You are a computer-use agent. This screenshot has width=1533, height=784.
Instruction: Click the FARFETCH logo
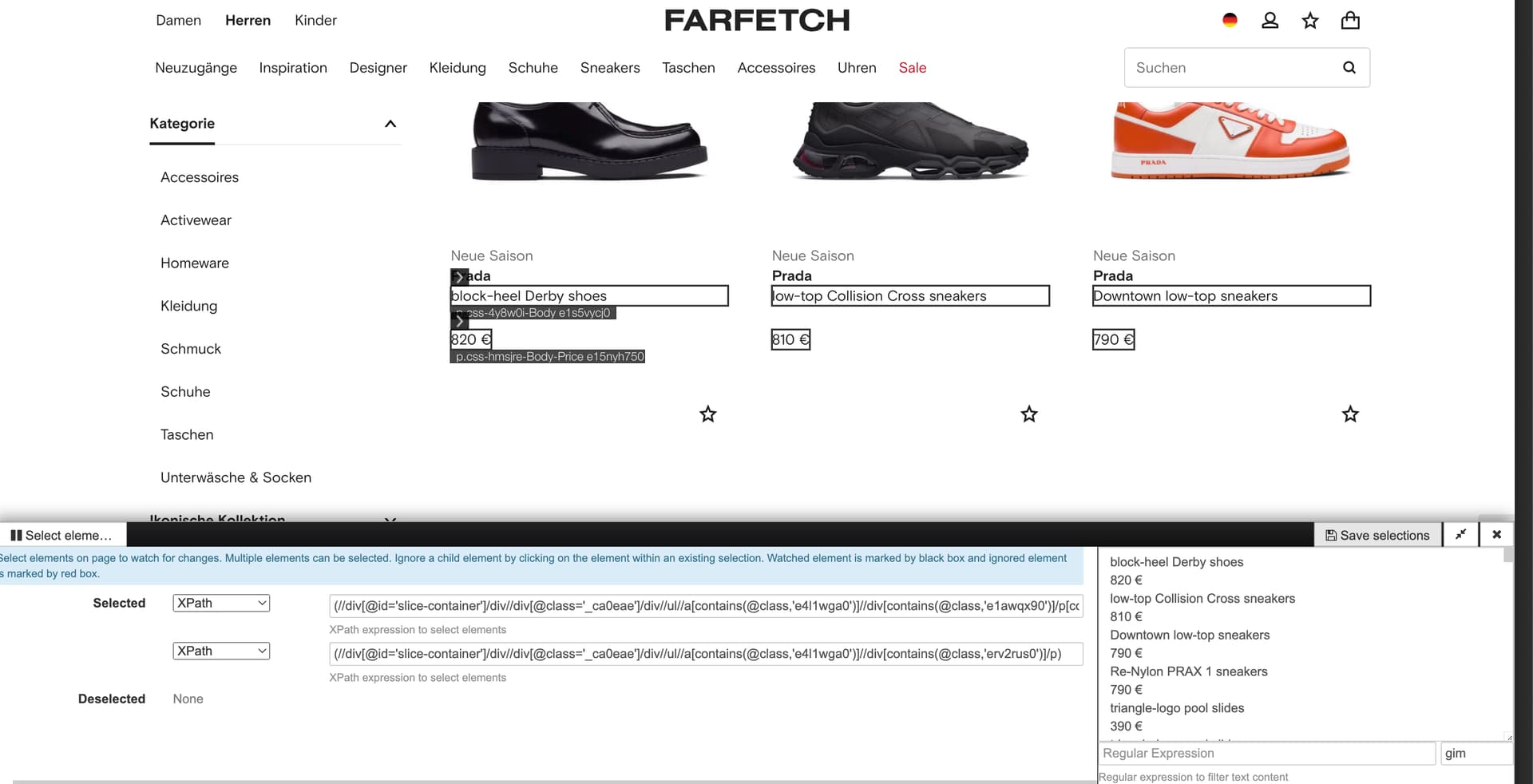(757, 20)
